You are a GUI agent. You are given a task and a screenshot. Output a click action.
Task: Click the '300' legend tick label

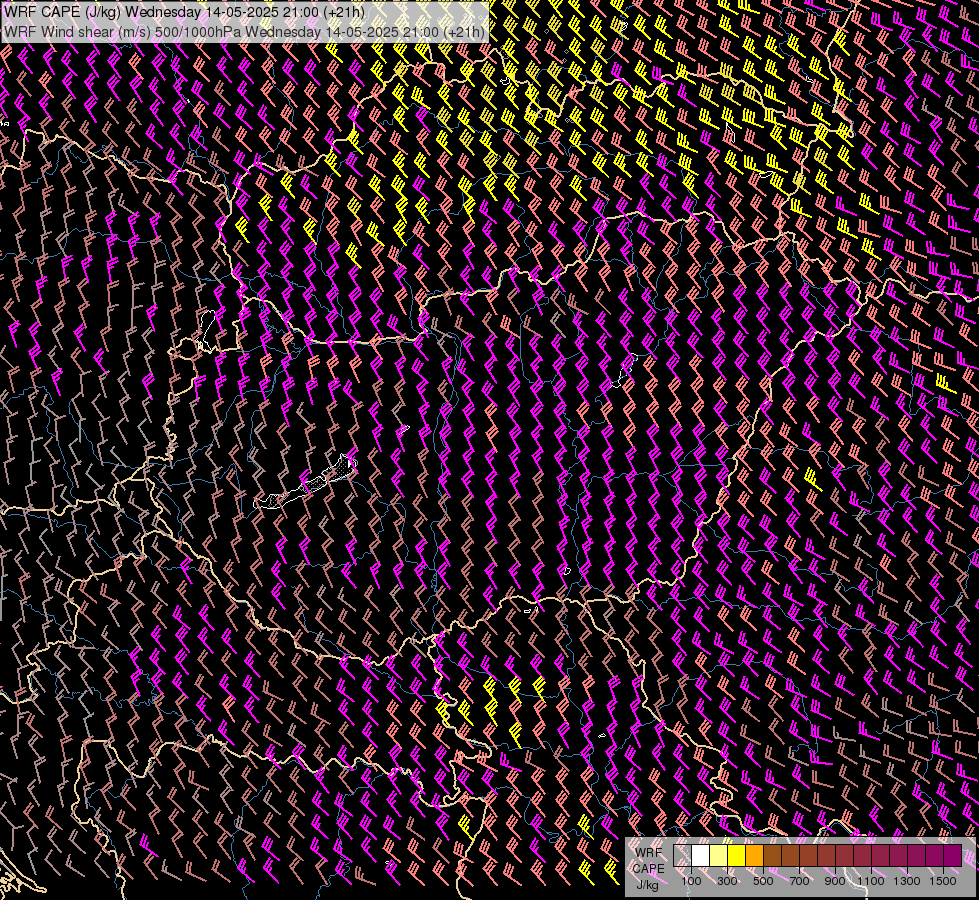point(727,881)
